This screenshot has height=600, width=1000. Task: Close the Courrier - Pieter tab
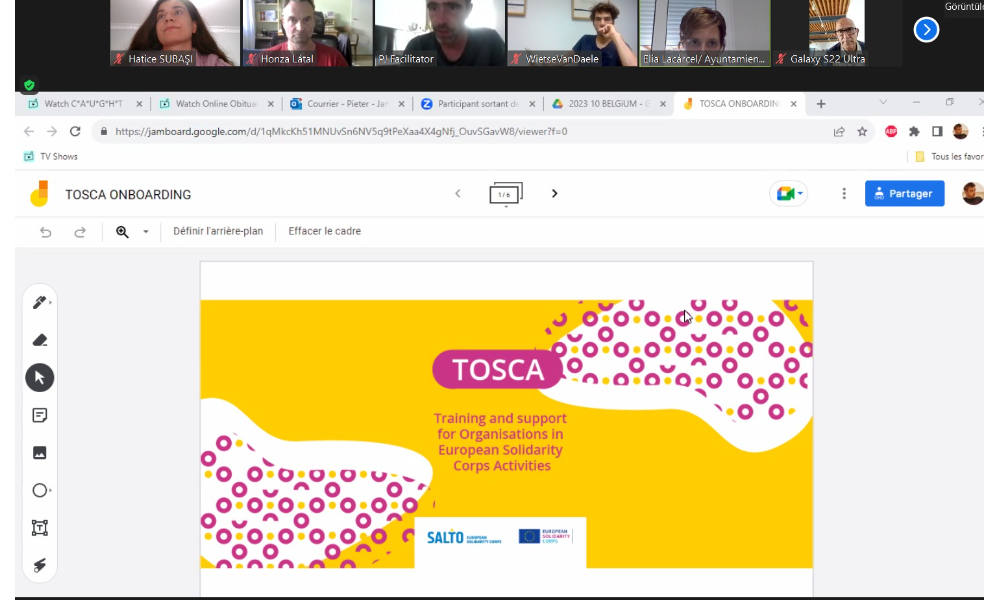click(x=401, y=104)
